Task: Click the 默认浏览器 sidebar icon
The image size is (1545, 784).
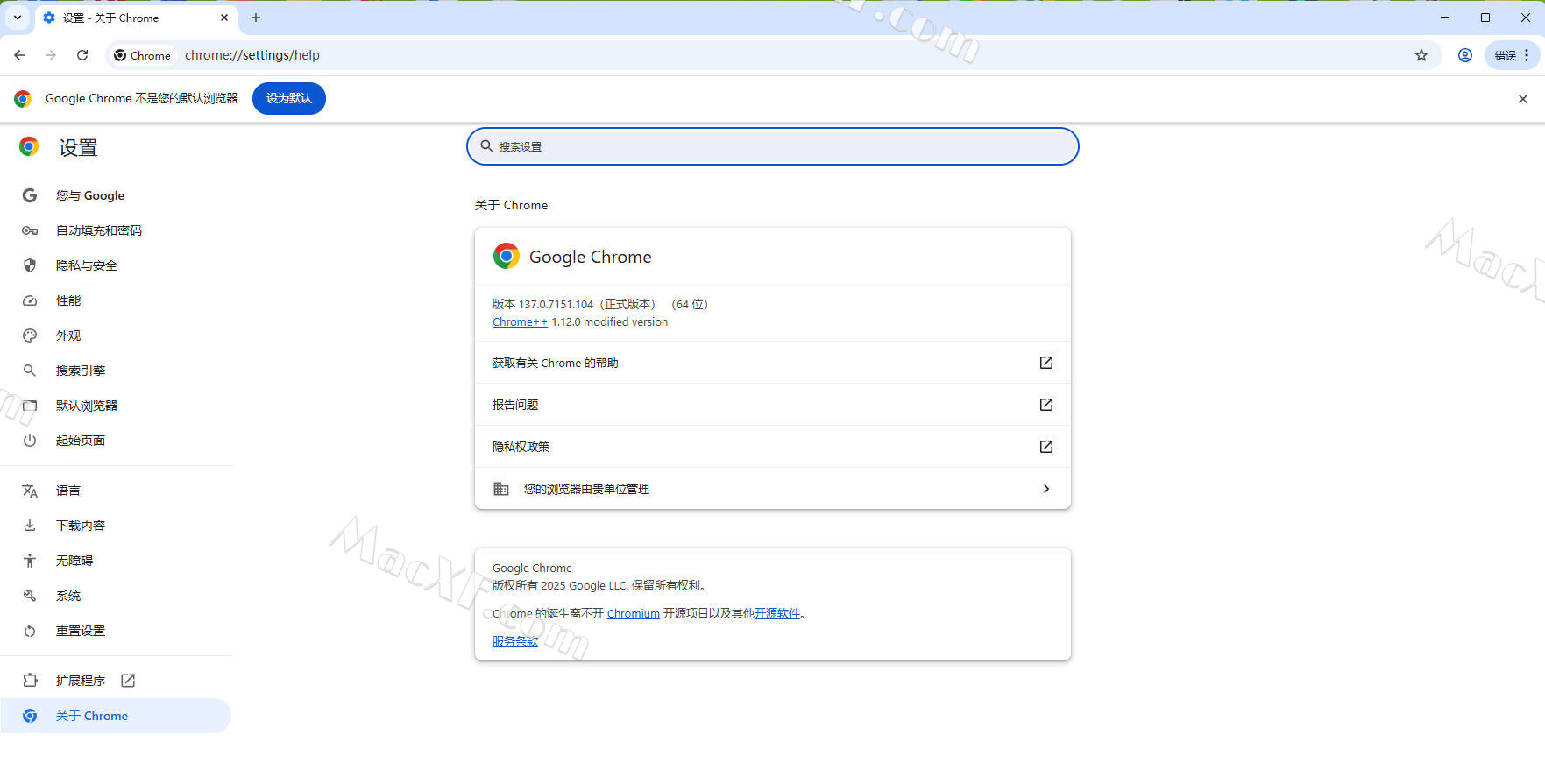Action: [30, 406]
